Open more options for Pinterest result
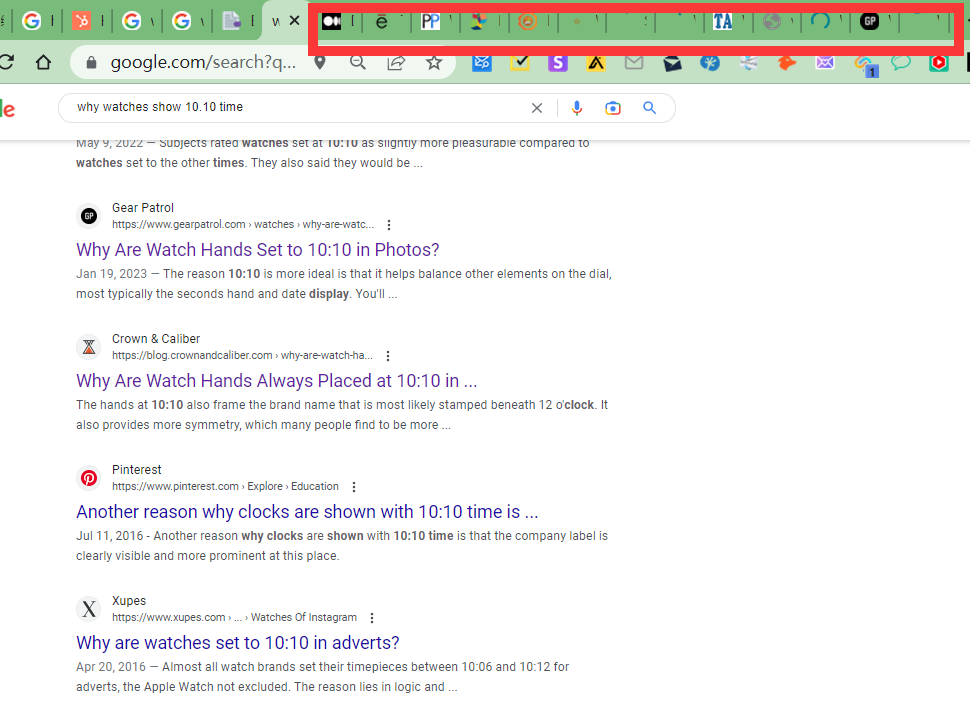This screenshot has height=726, width=970. 354,487
